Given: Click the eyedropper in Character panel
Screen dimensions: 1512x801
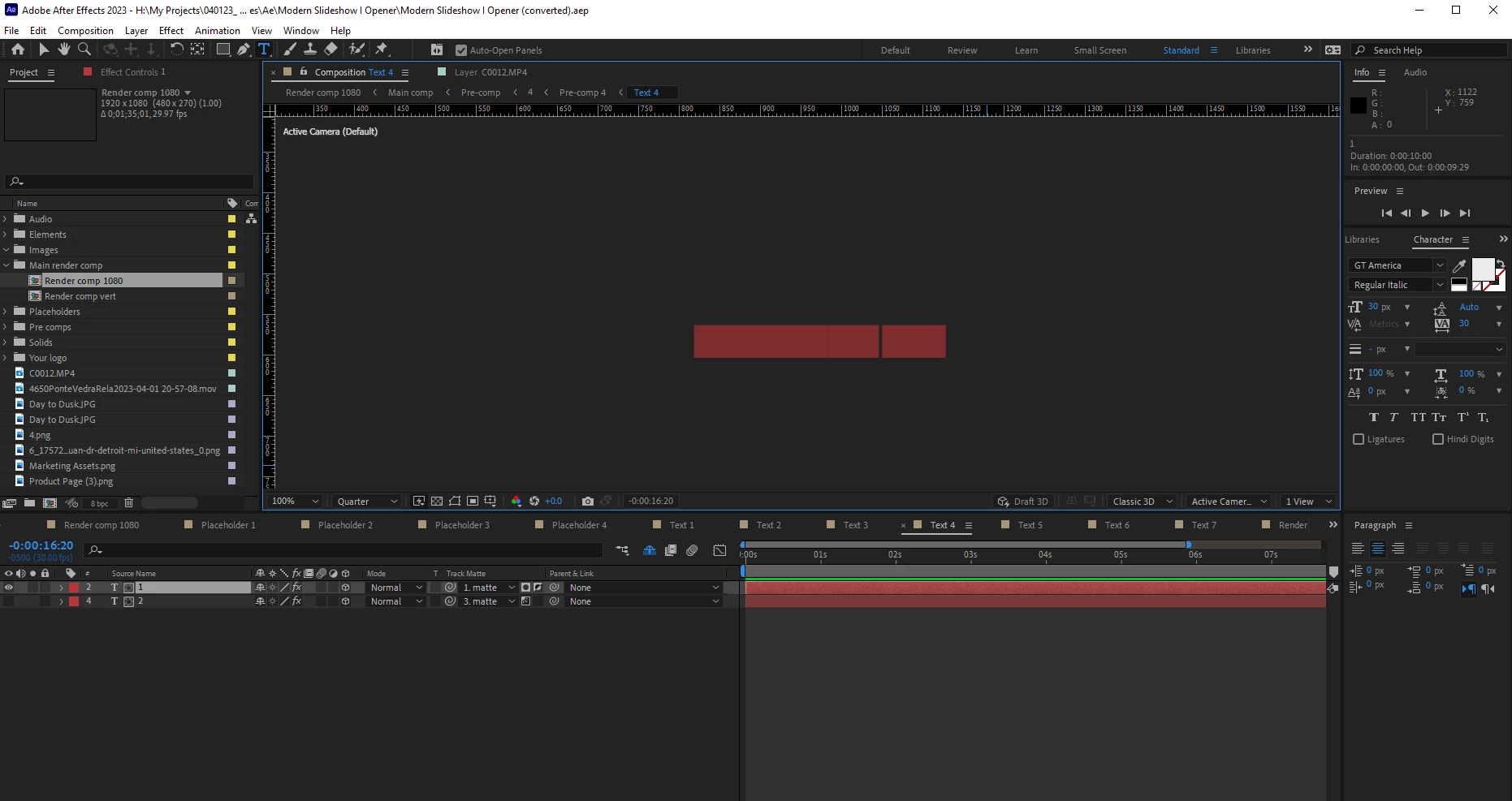Looking at the screenshot, I should click(1459, 265).
